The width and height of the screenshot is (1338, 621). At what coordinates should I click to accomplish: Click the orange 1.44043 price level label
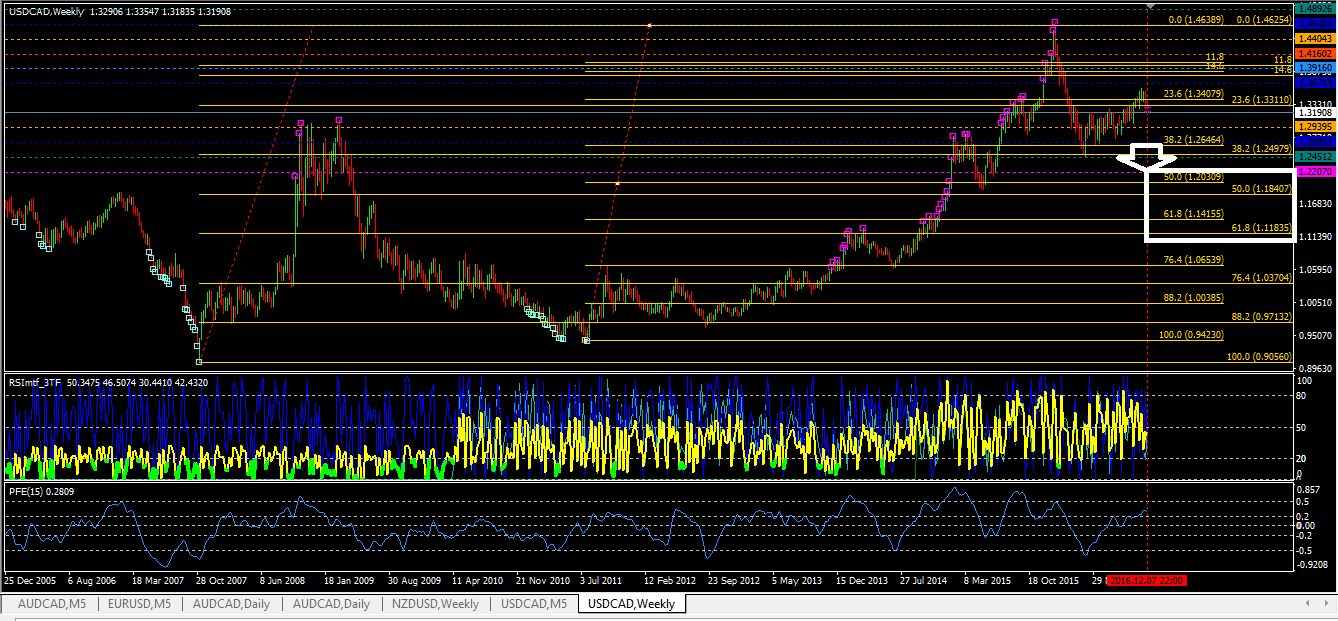[x=1313, y=38]
